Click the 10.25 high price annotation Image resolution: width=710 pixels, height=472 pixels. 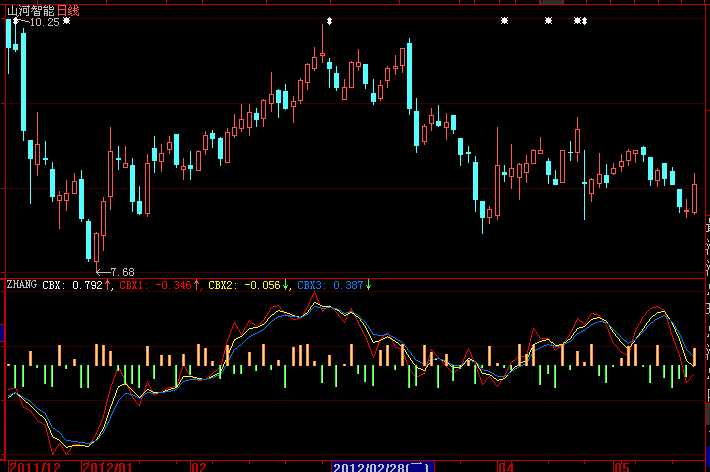click(44, 22)
